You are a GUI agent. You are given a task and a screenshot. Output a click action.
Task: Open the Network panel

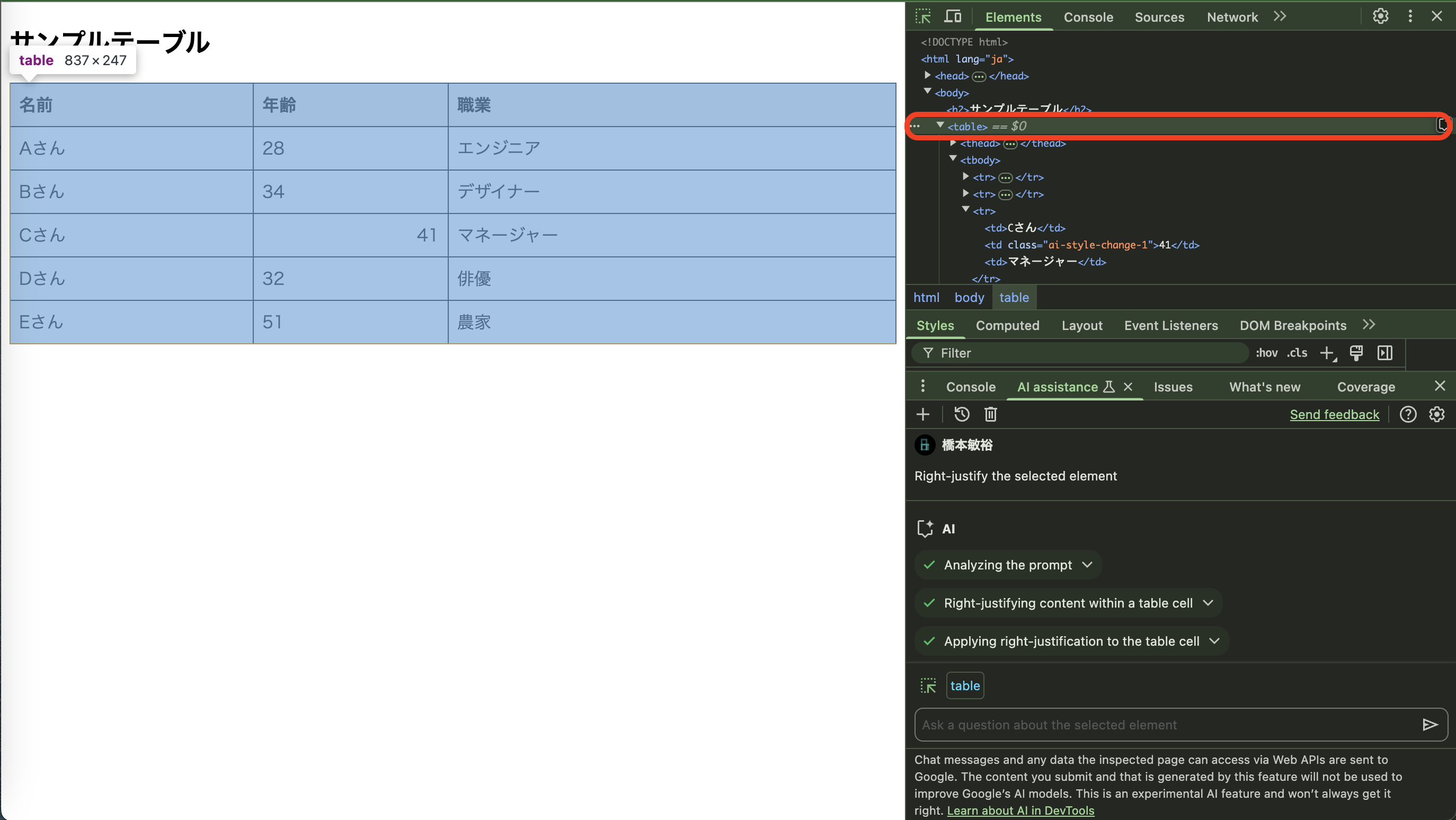tap(1232, 16)
